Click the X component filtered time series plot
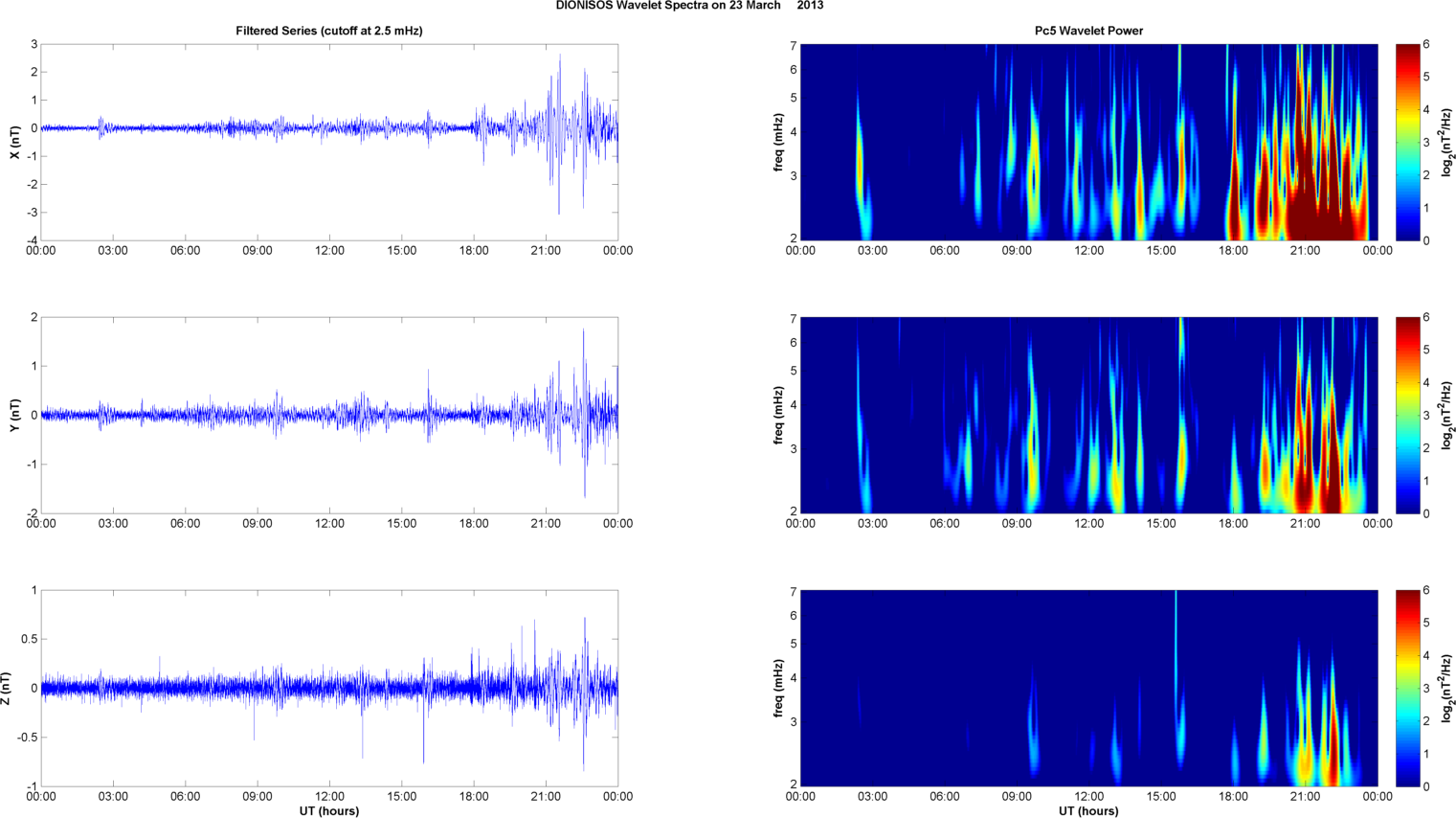Image resolution: width=1456 pixels, height=818 pixels. (329, 142)
